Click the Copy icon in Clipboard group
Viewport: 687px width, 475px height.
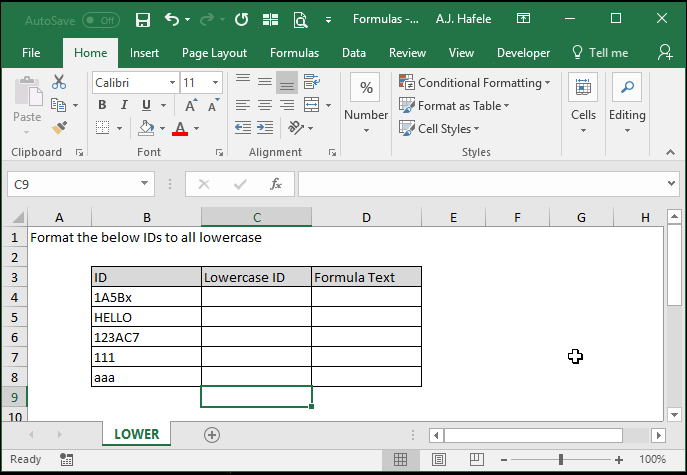point(58,105)
